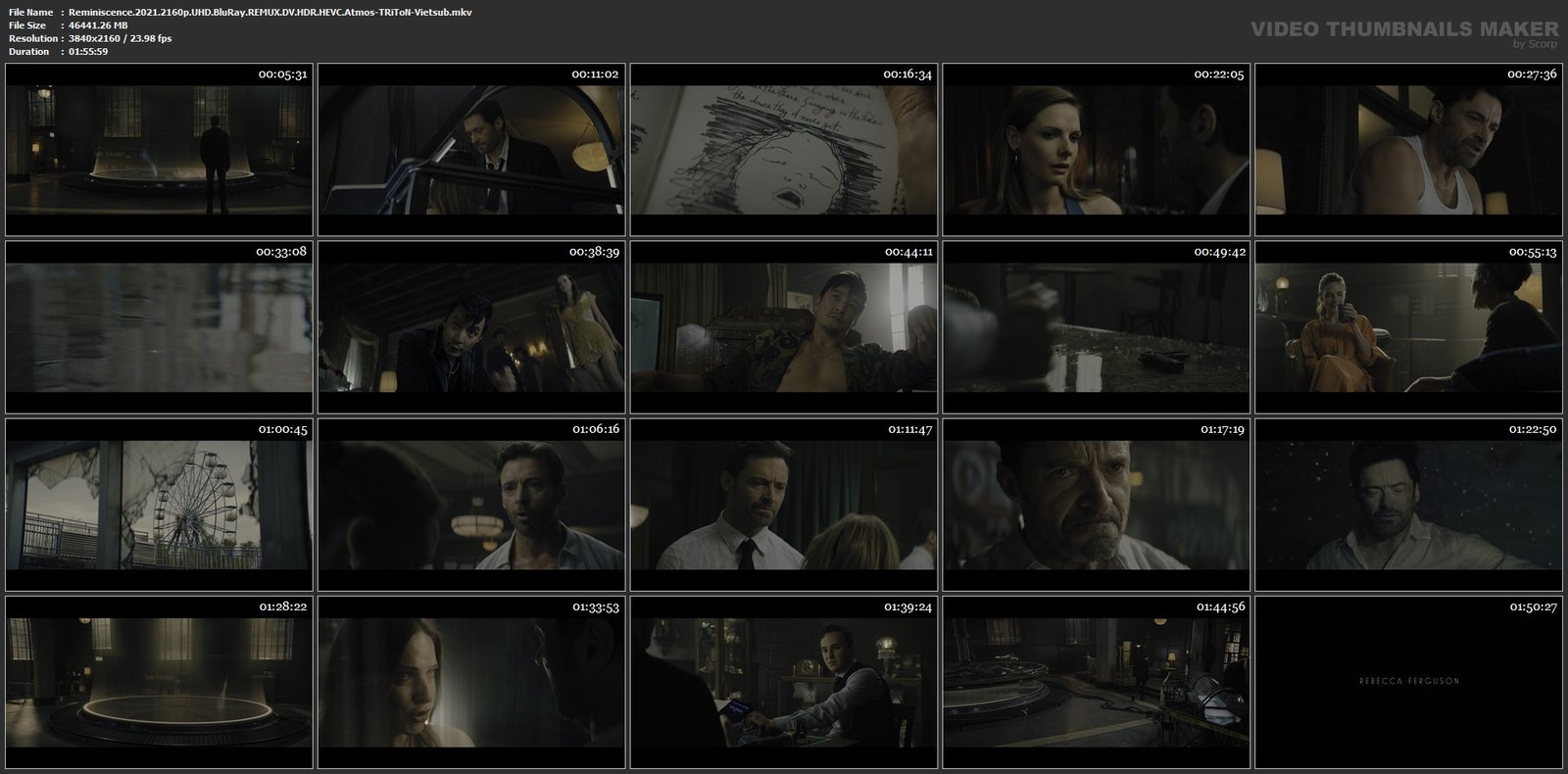Click the Rebecca Ferguson credits frame 01:50:27
Screen dimensions: 1568x774
[1408, 682]
